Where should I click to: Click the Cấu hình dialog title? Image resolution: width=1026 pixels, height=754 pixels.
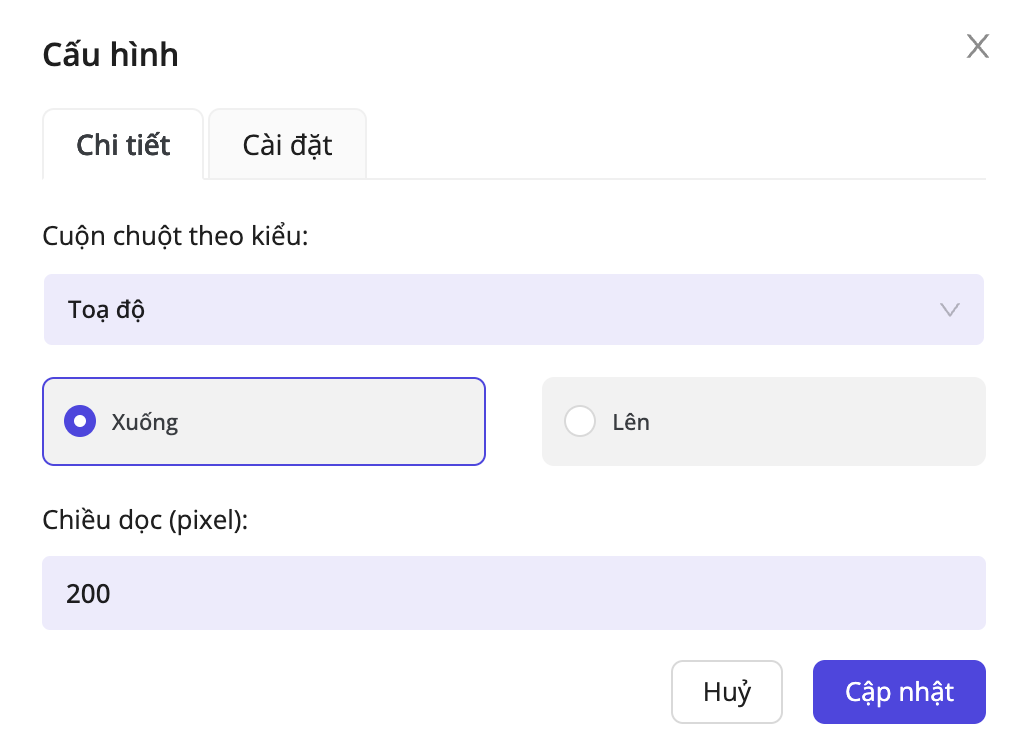(x=110, y=55)
